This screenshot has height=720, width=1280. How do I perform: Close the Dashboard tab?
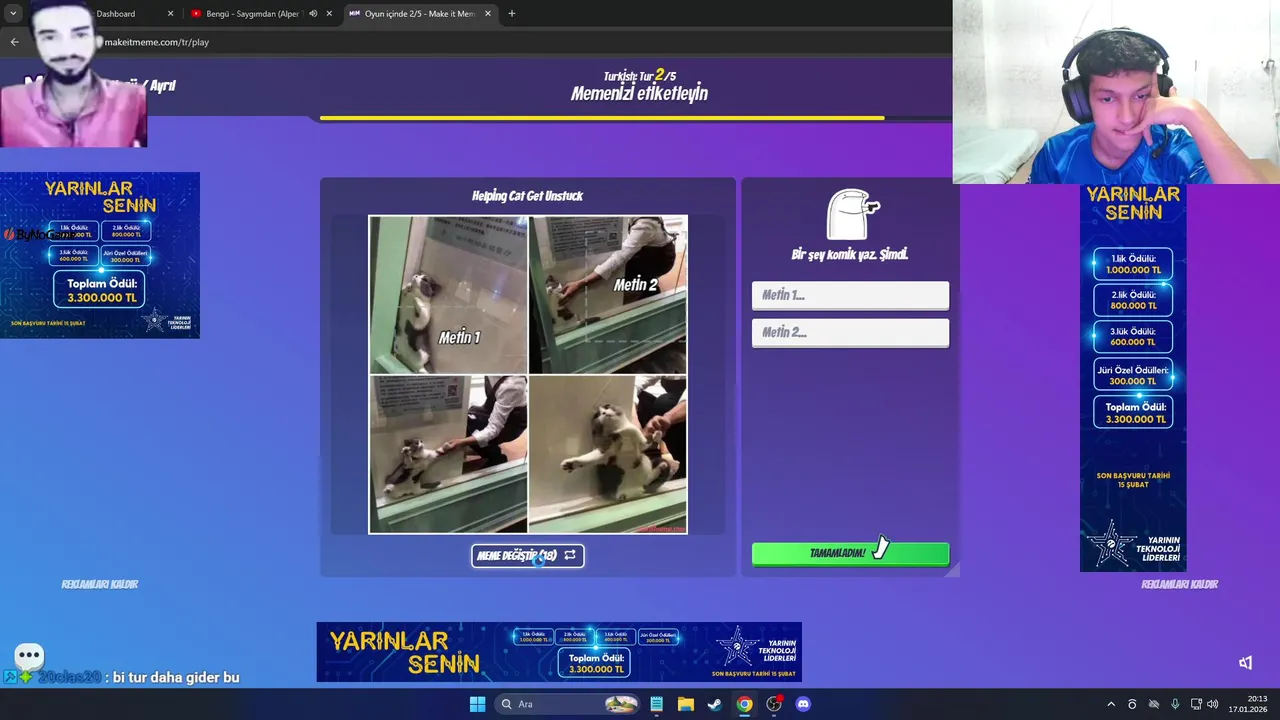[x=170, y=14]
